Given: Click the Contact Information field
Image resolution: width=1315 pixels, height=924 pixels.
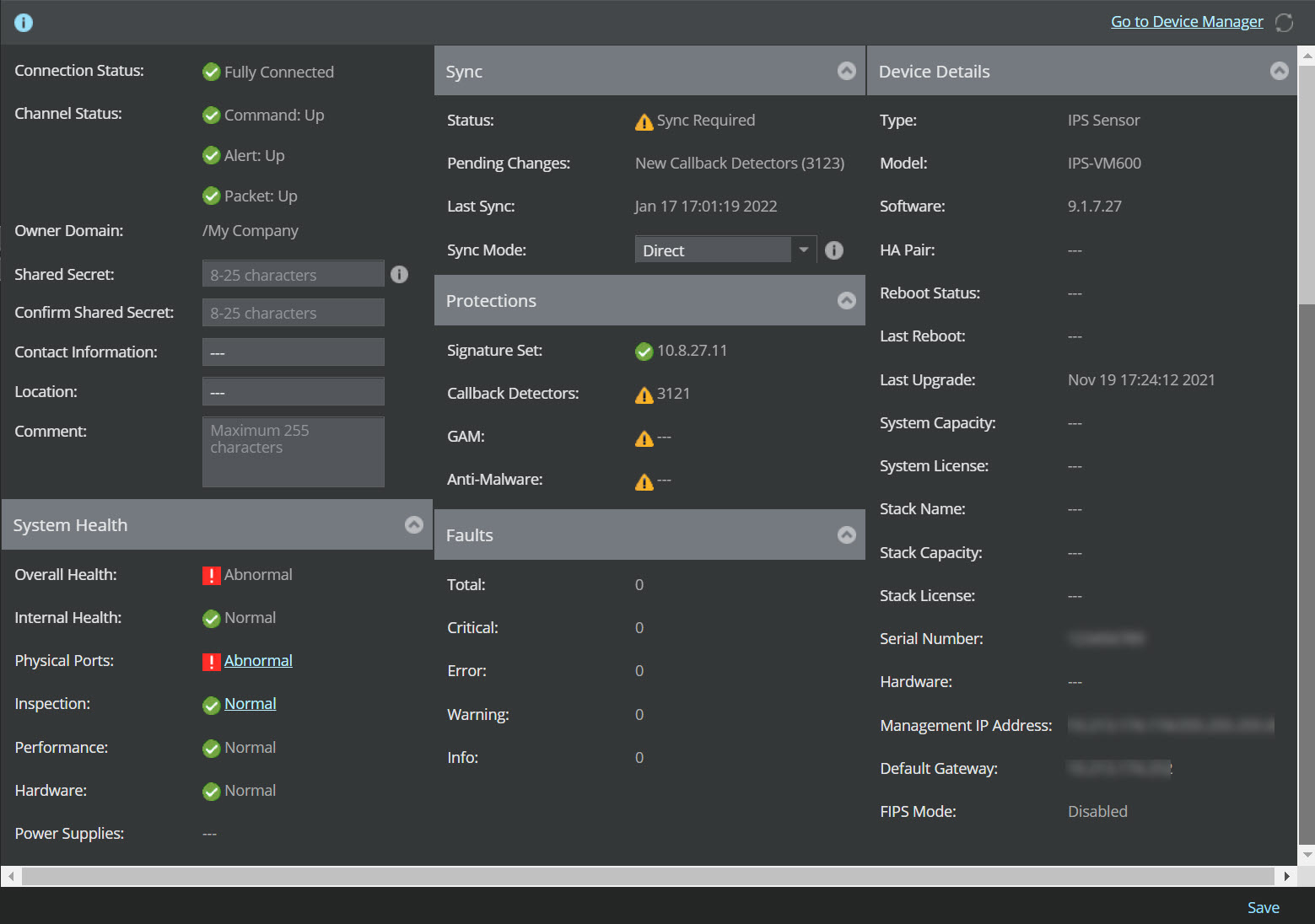Looking at the screenshot, I should [294, 352].
